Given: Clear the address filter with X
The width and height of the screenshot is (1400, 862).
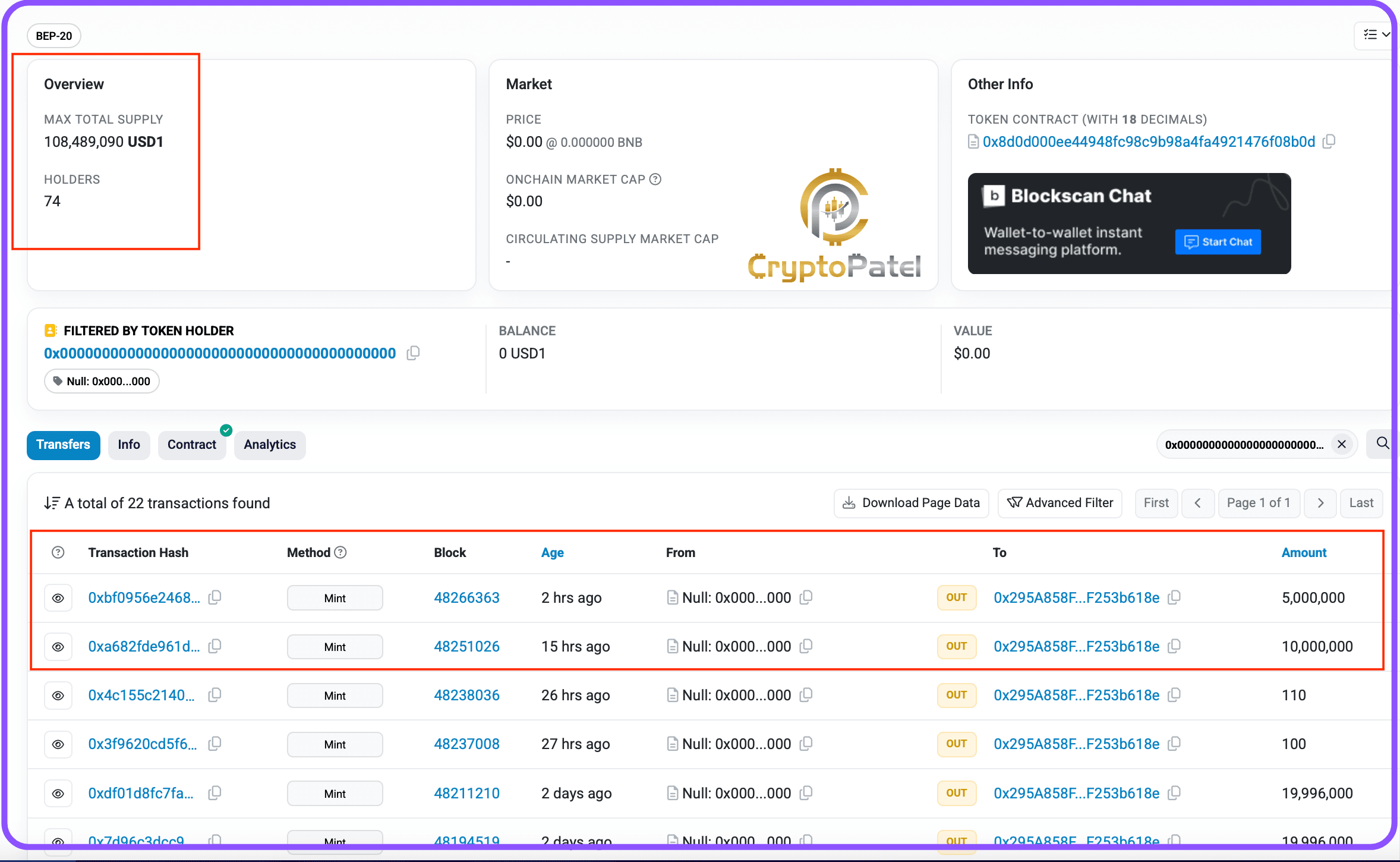Looking at the screenshot, I should (x=1342, y=444).
